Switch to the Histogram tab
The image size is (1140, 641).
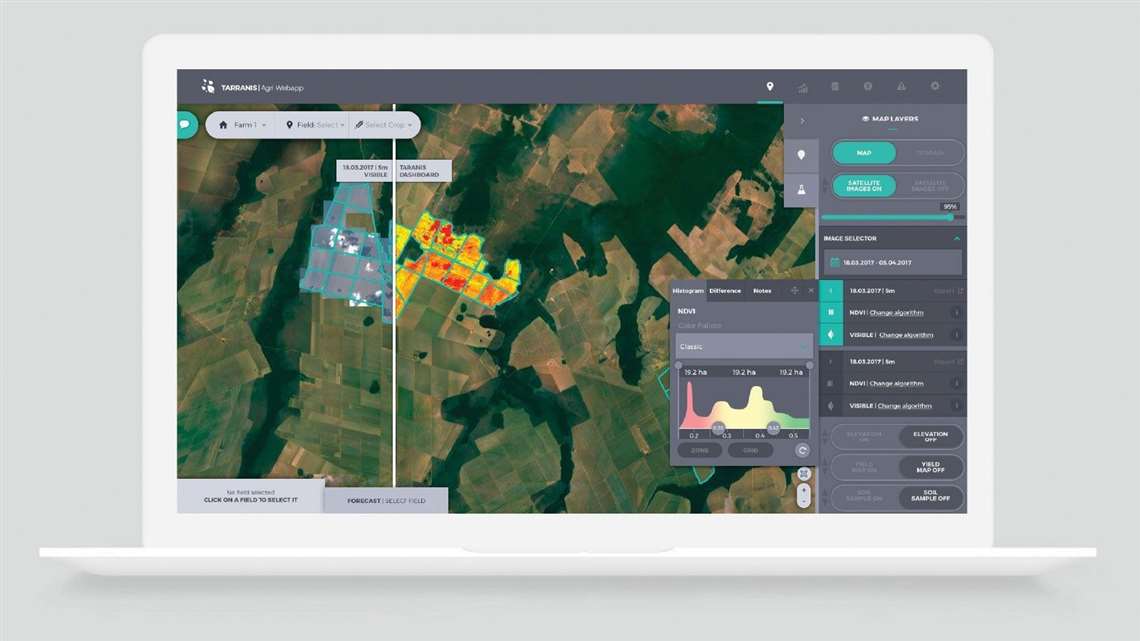(688, 291)
